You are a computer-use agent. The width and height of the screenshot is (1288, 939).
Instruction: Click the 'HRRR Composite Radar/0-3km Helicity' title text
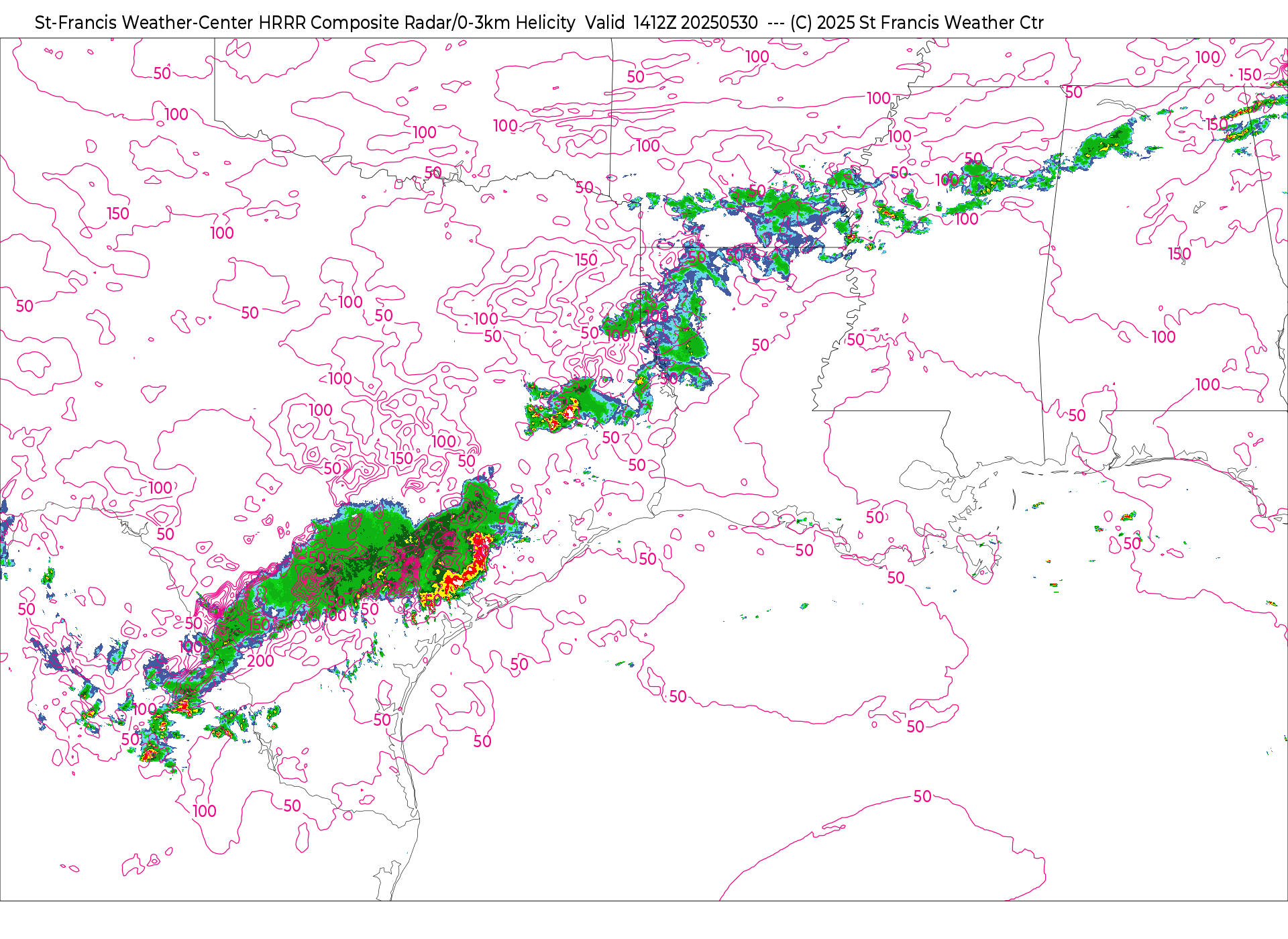click(x=417, y=23)
